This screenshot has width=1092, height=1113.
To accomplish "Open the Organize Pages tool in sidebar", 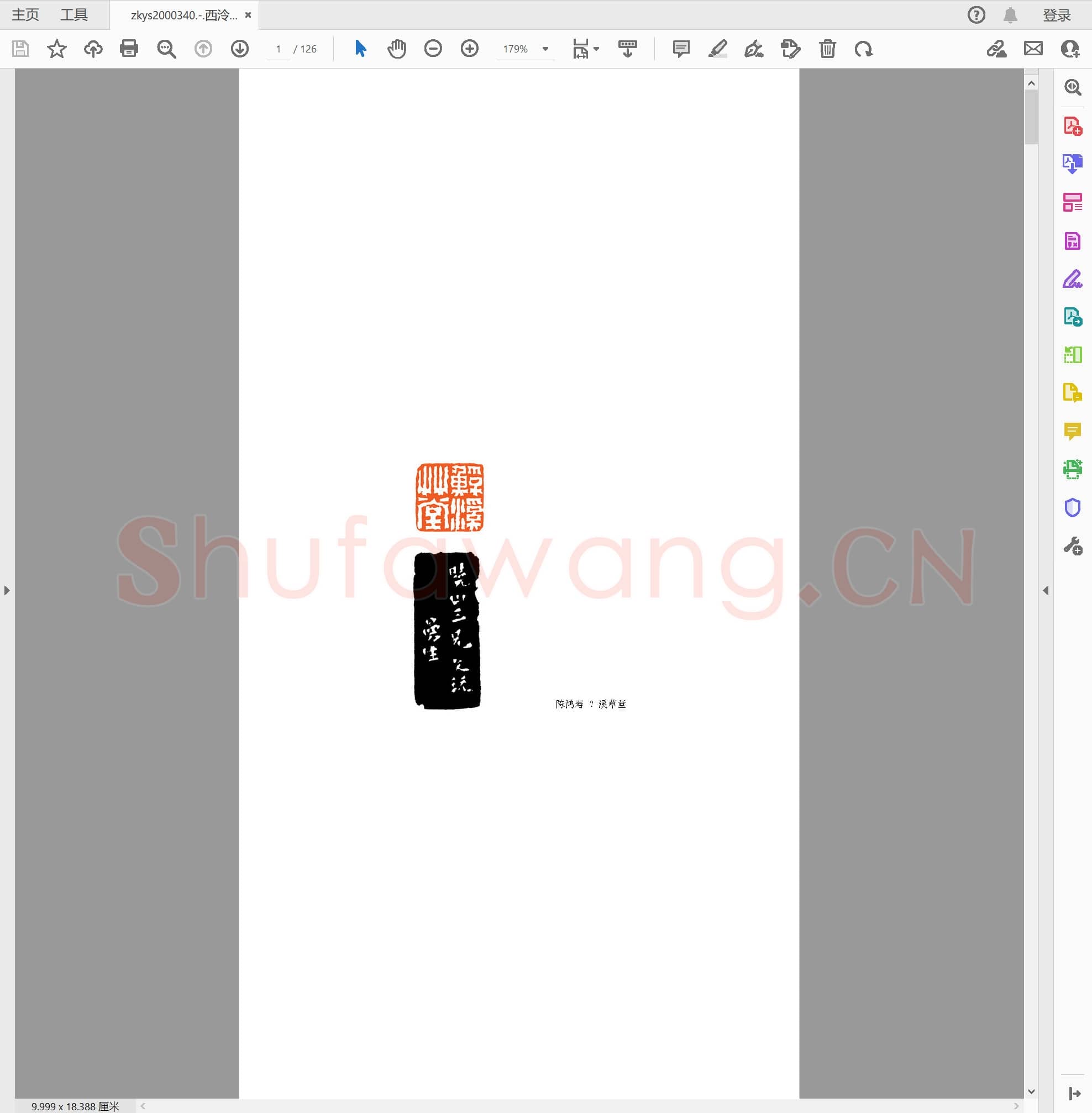I will tap(1072, 202).
